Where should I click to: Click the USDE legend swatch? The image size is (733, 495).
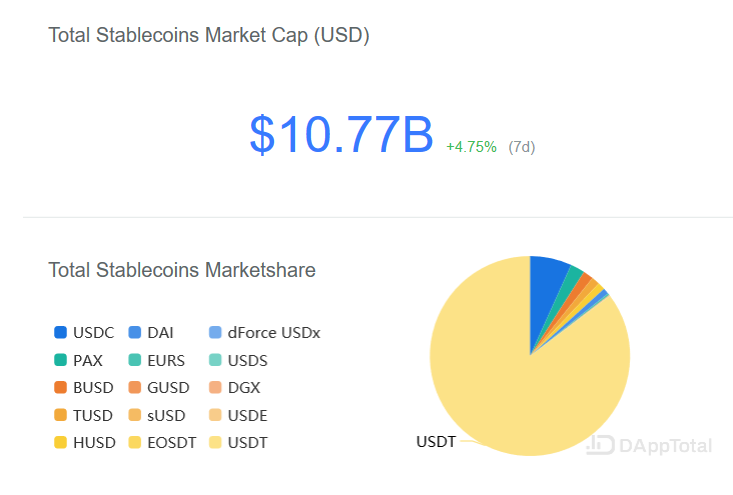[215, 415]
